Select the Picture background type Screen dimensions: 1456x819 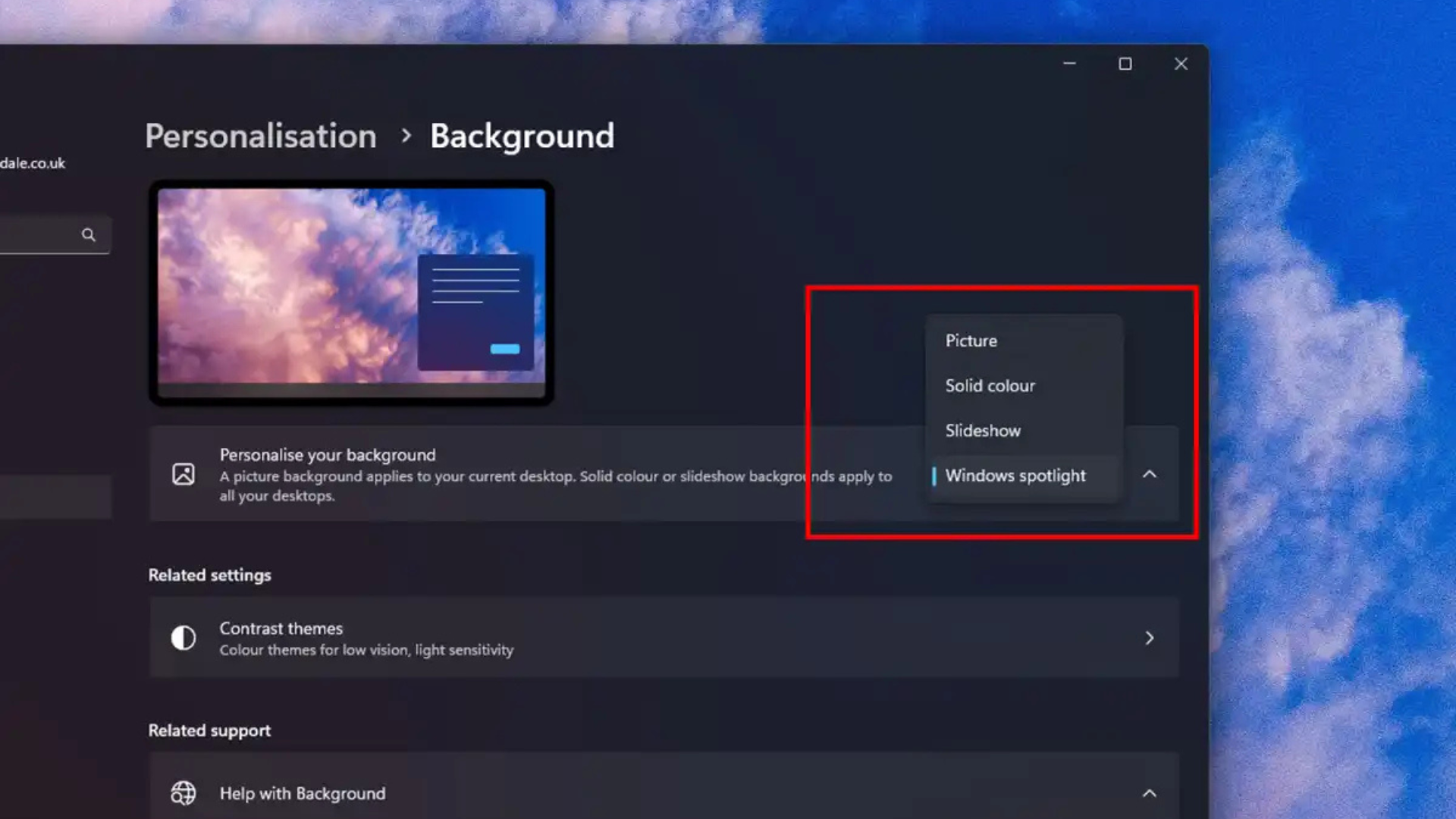tap(971, 340)
